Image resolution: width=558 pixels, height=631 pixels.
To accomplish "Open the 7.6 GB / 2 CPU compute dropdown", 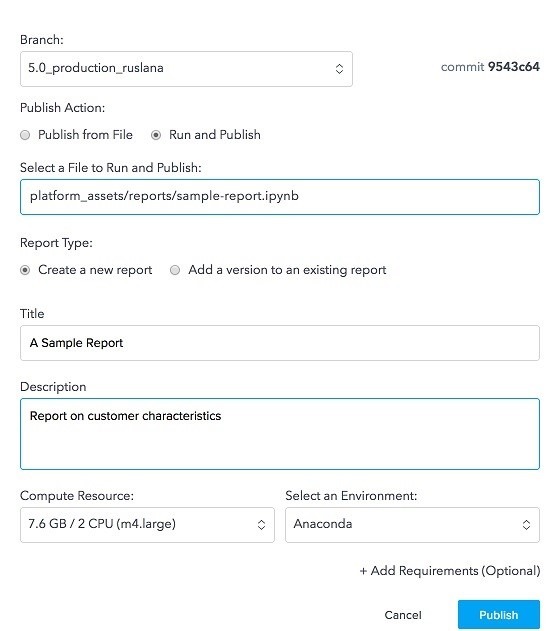I will [x=147, y=525].
